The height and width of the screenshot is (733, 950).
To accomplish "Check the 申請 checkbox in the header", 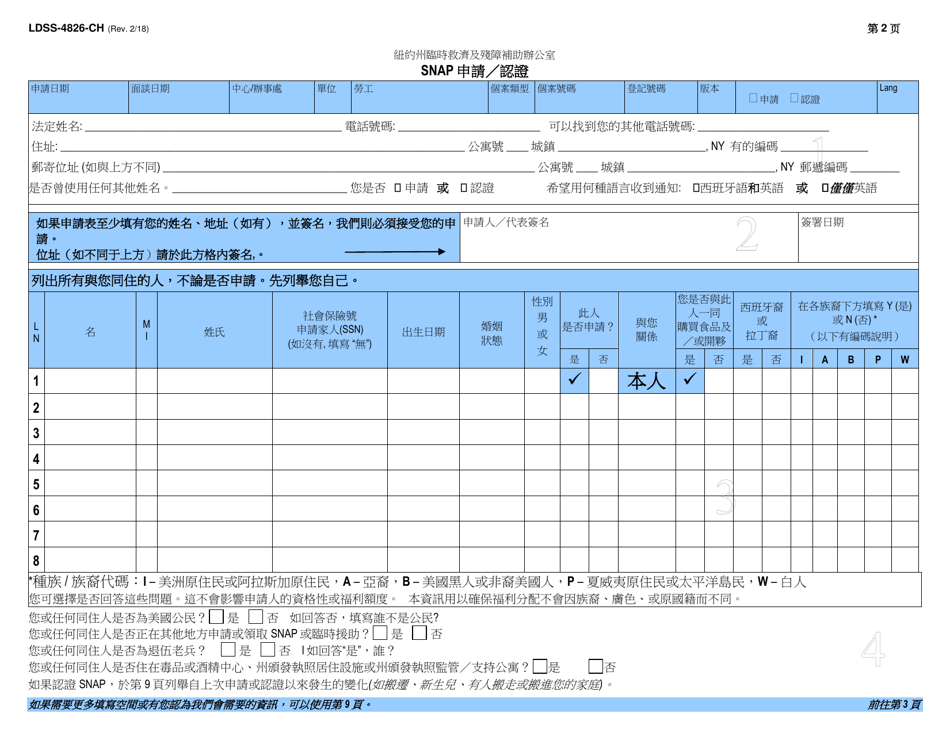I will tap(753, 97).
